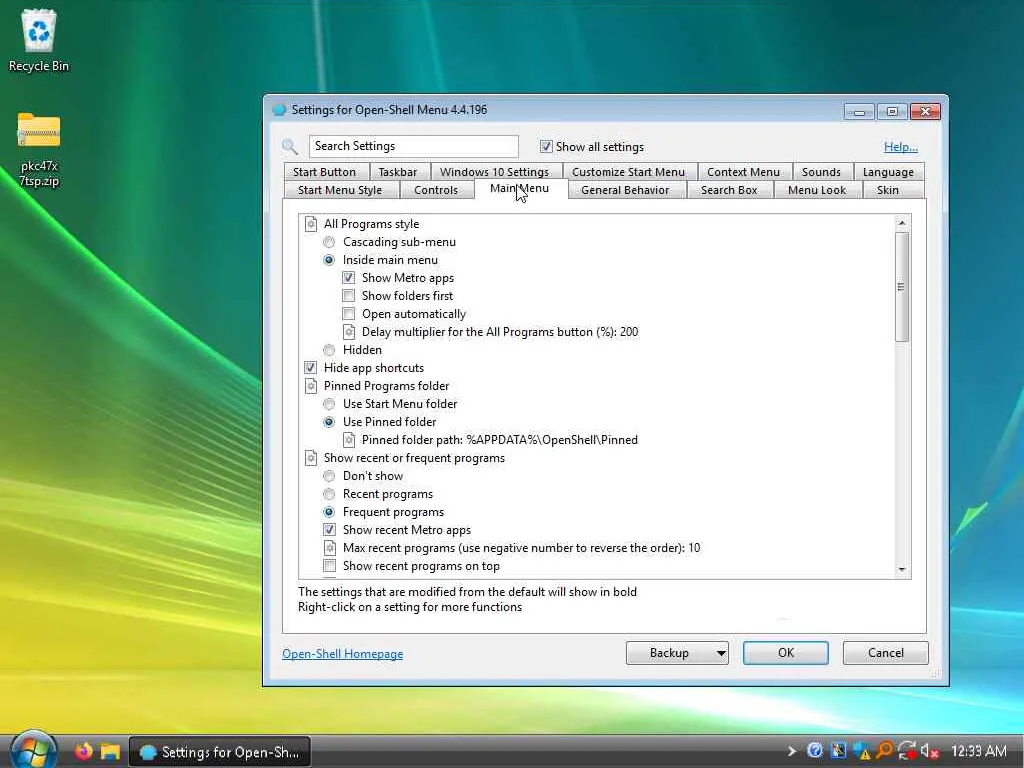Image resolution: width=1024 pixels, height=768 pixels.
Task: Click the Delay multiplier setting icon
Action: (349, 332)
